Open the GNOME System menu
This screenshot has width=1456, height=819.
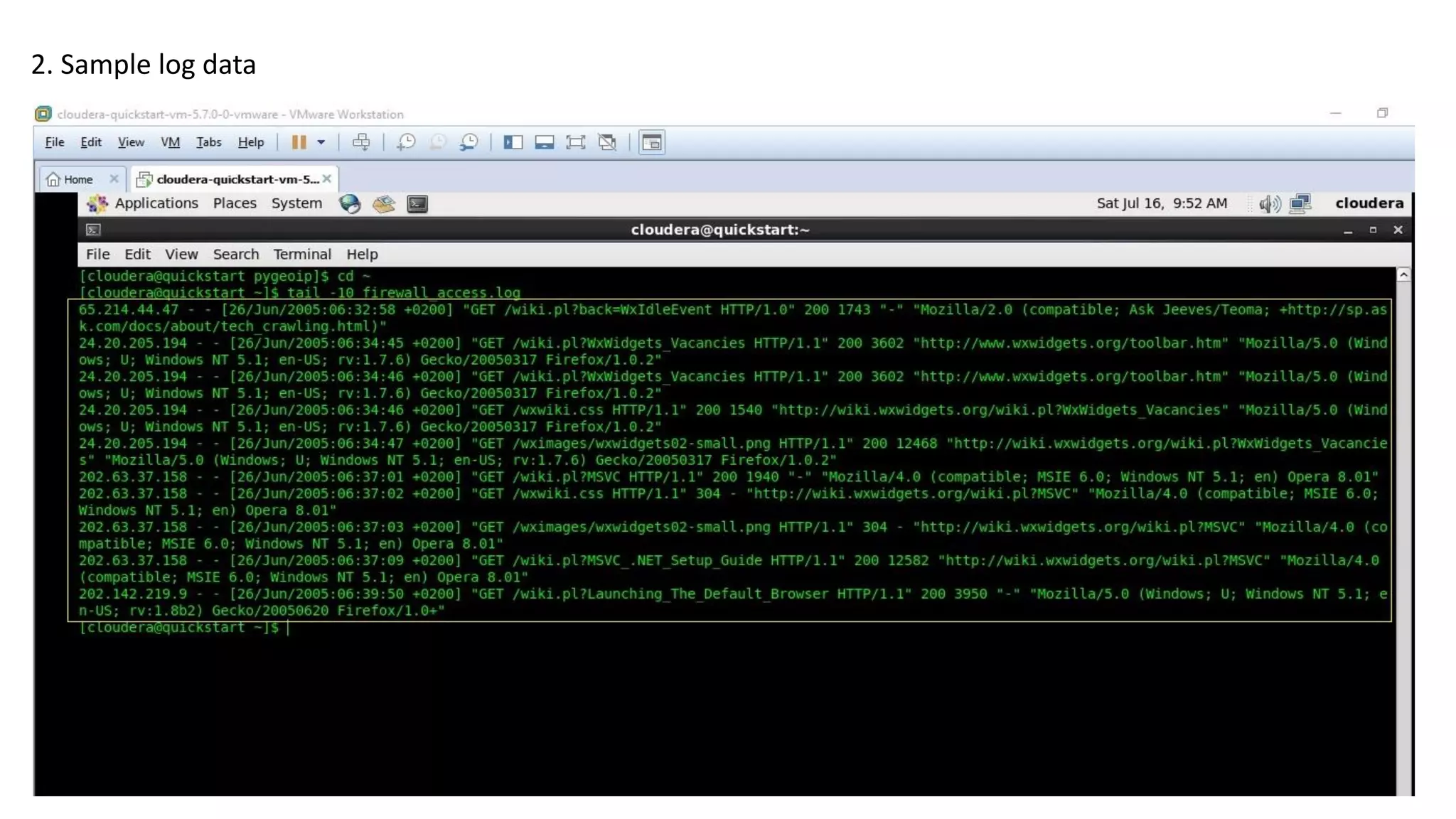tap(296, 203)
